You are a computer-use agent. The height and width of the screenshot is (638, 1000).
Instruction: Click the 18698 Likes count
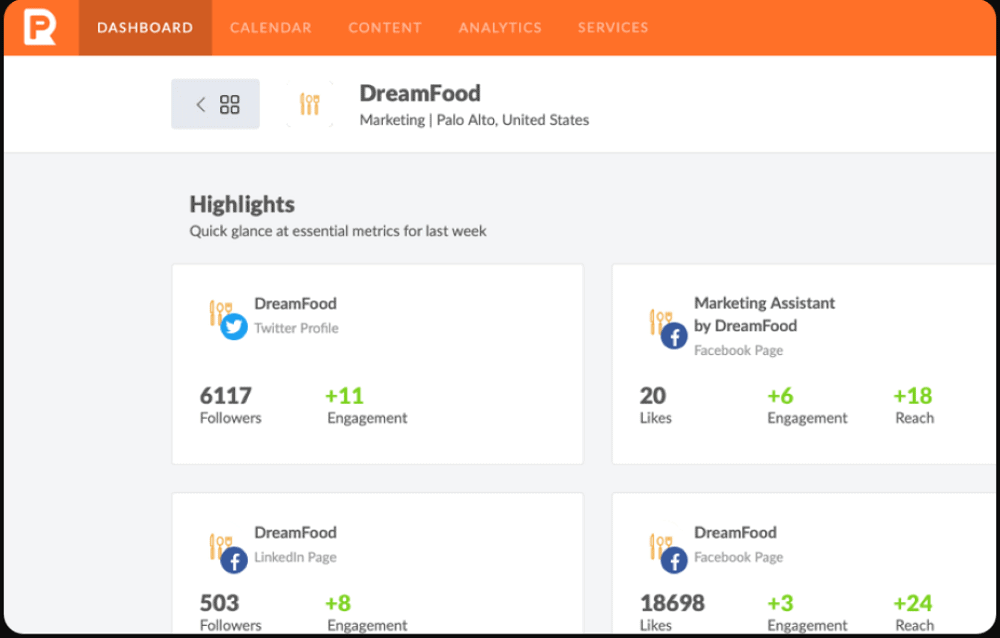tap(672, 603)
